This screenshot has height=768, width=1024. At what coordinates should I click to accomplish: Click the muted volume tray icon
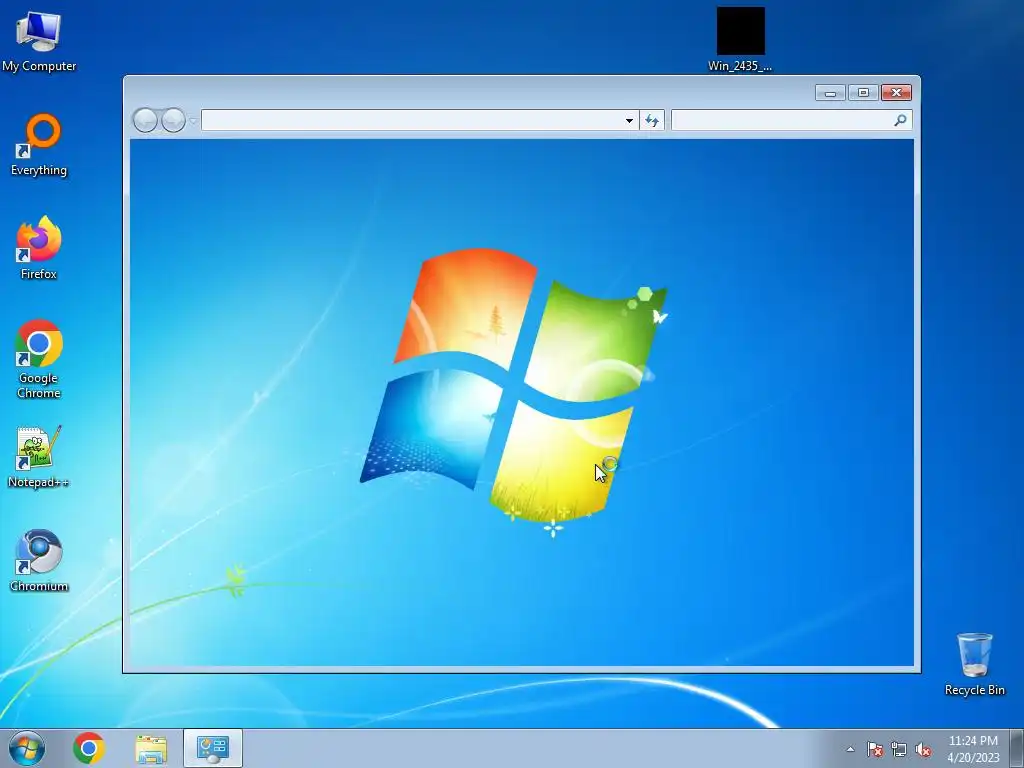pyautogui.click(x=923, y=749)
